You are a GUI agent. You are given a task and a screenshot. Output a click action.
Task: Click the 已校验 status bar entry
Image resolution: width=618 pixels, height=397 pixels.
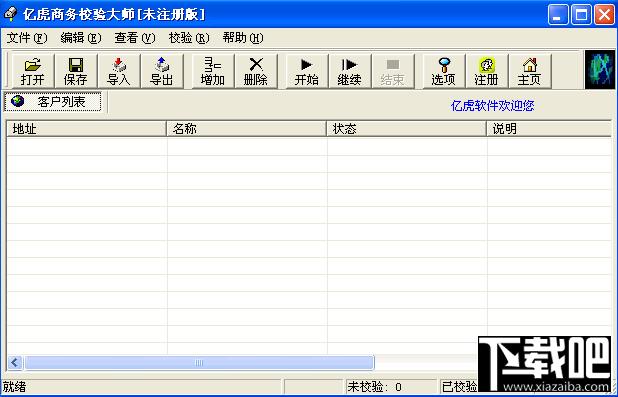[460, 387]
